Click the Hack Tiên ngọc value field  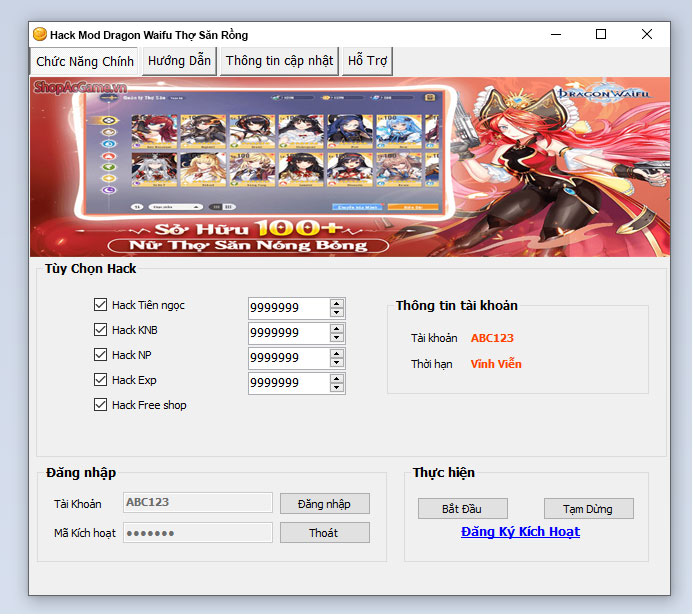click(289, 308)
